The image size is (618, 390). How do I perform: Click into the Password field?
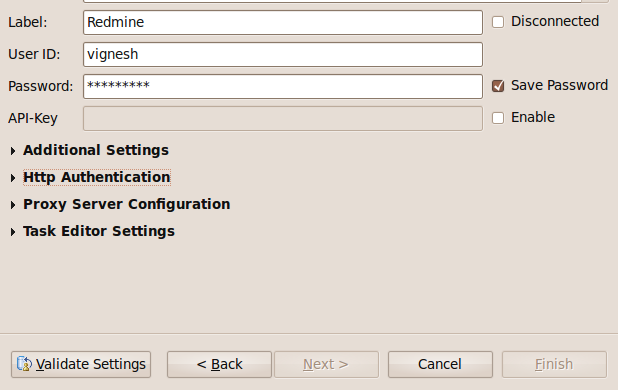[283, 86]
